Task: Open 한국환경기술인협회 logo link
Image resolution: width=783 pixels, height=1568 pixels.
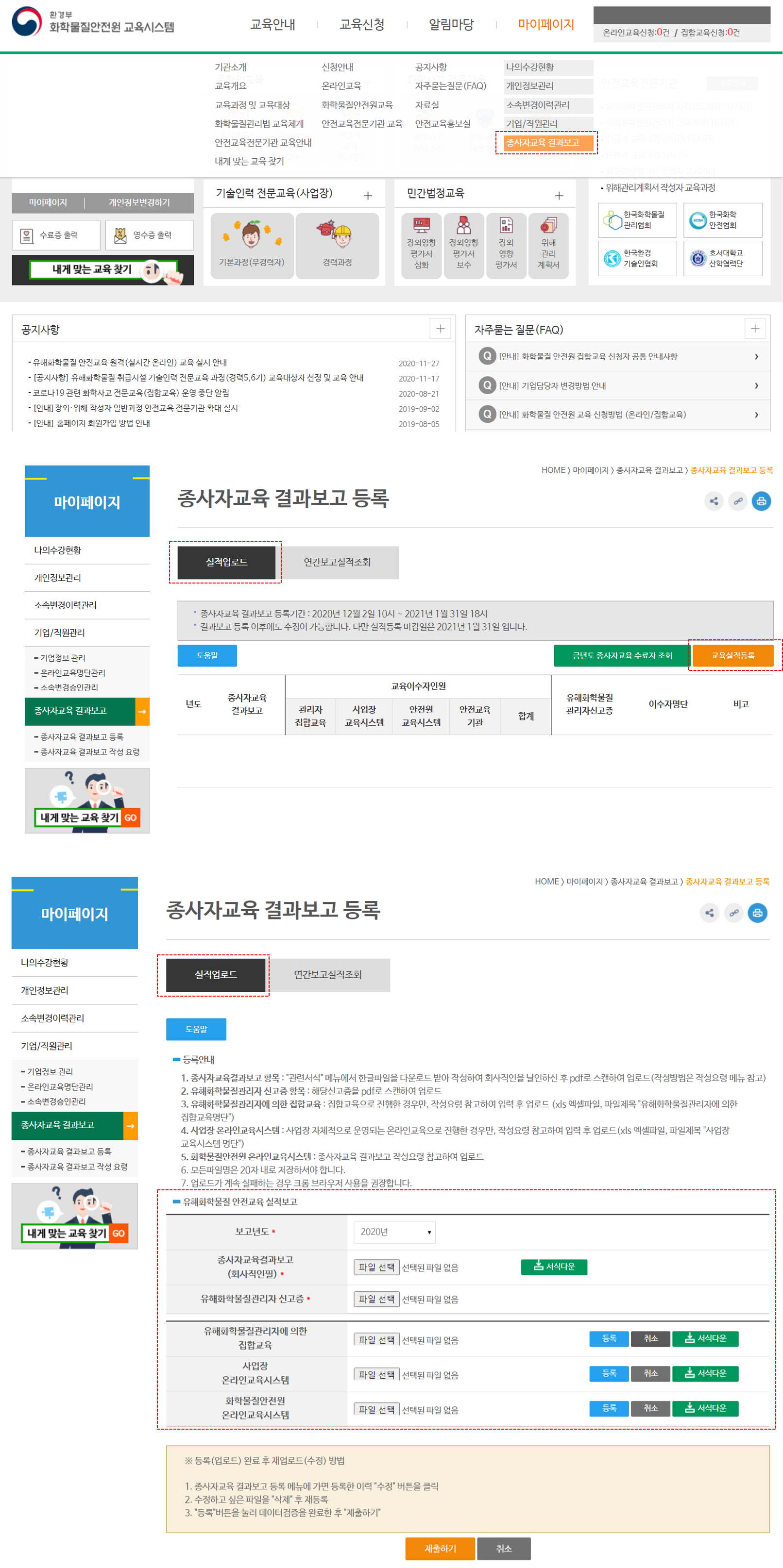Action: pyautogui.click(x=637, y=259)
